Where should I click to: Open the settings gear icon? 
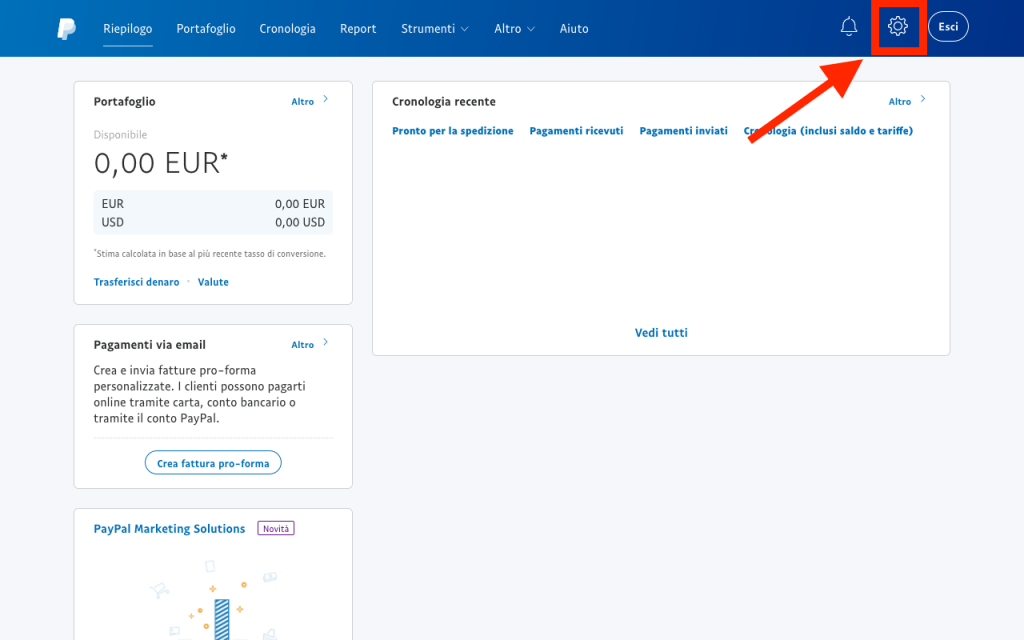click(897, 26)
